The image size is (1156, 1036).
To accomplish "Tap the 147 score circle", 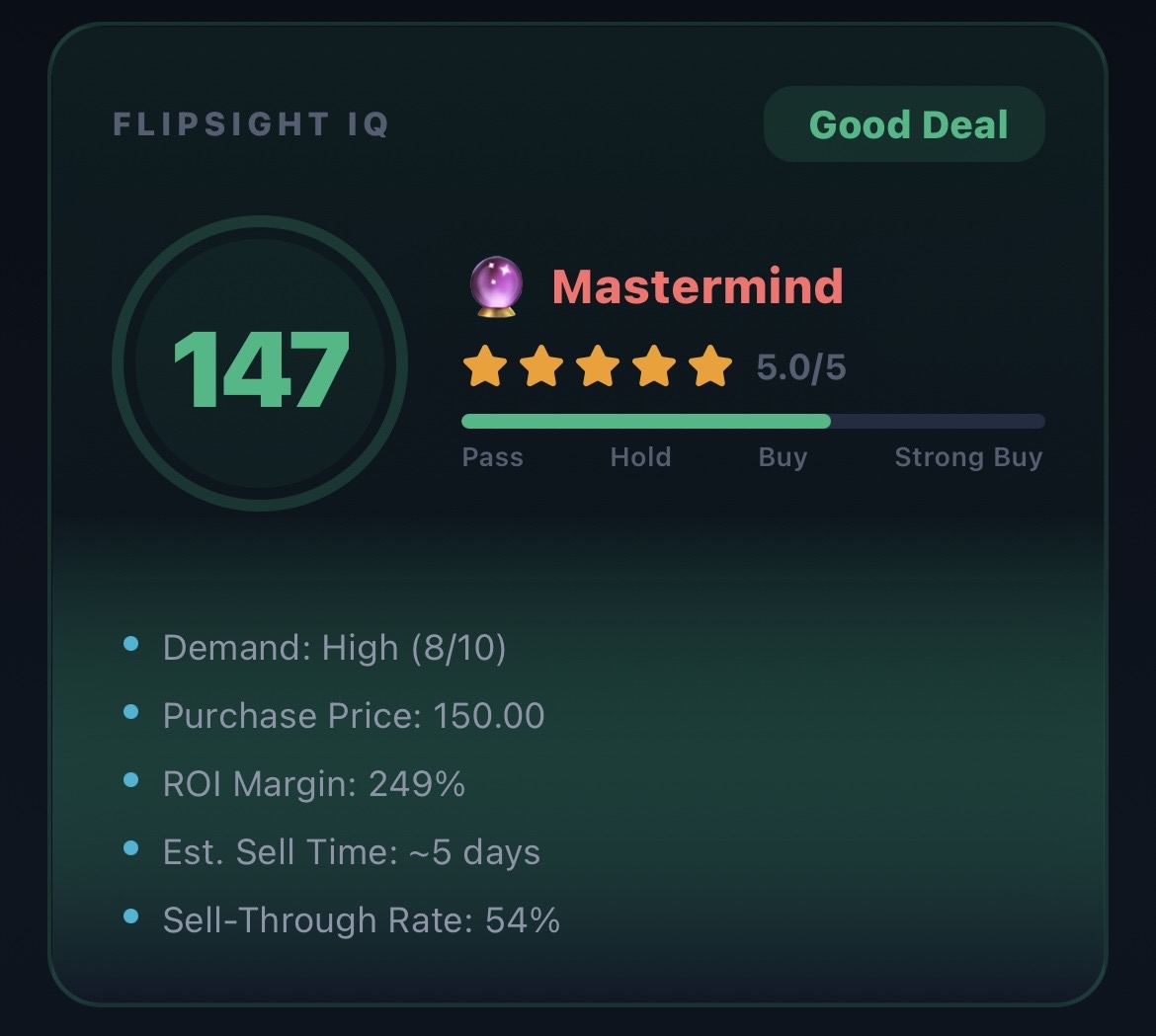I will pos(260,365).
